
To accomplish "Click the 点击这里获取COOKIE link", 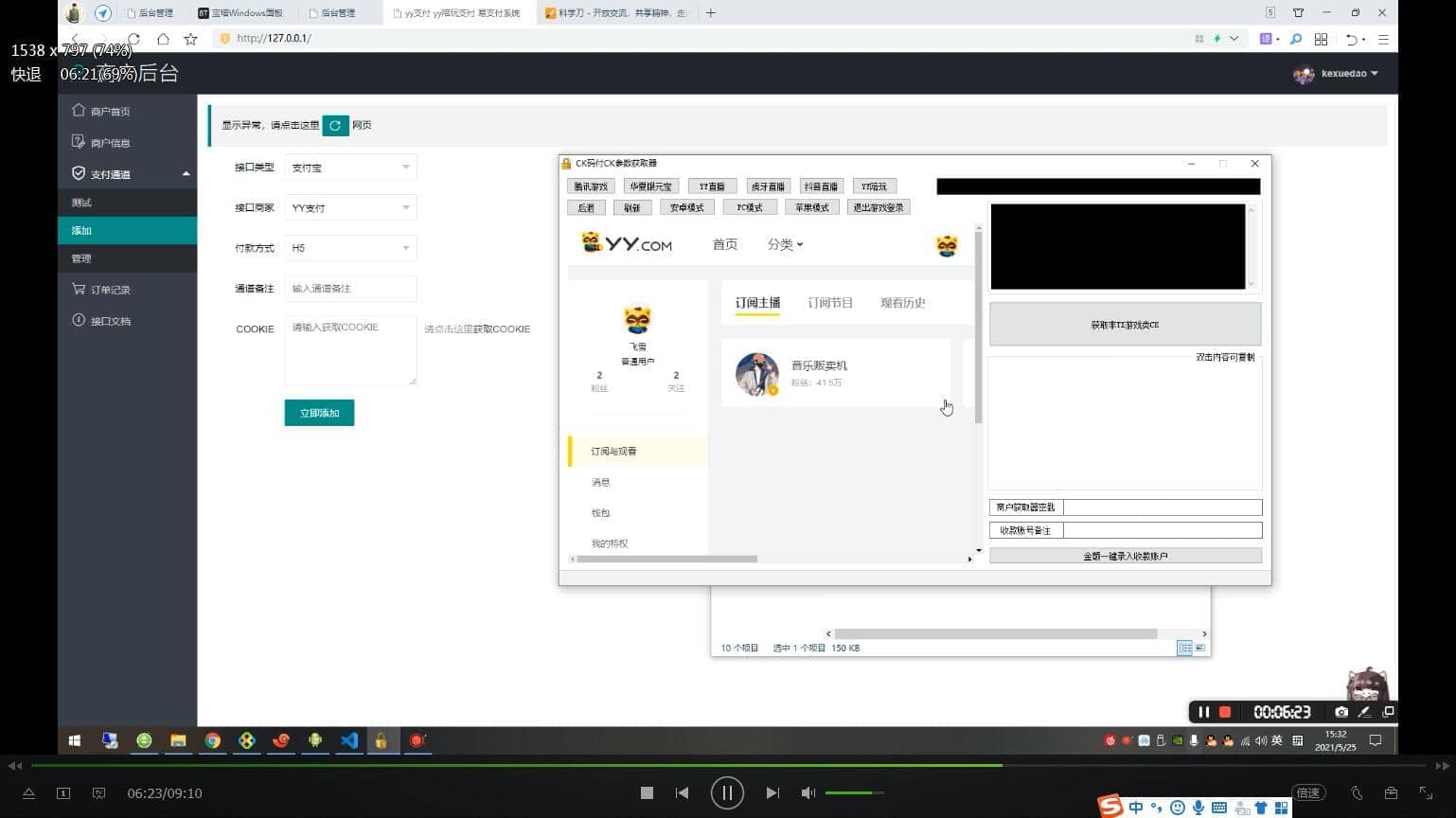I will 477,329.
